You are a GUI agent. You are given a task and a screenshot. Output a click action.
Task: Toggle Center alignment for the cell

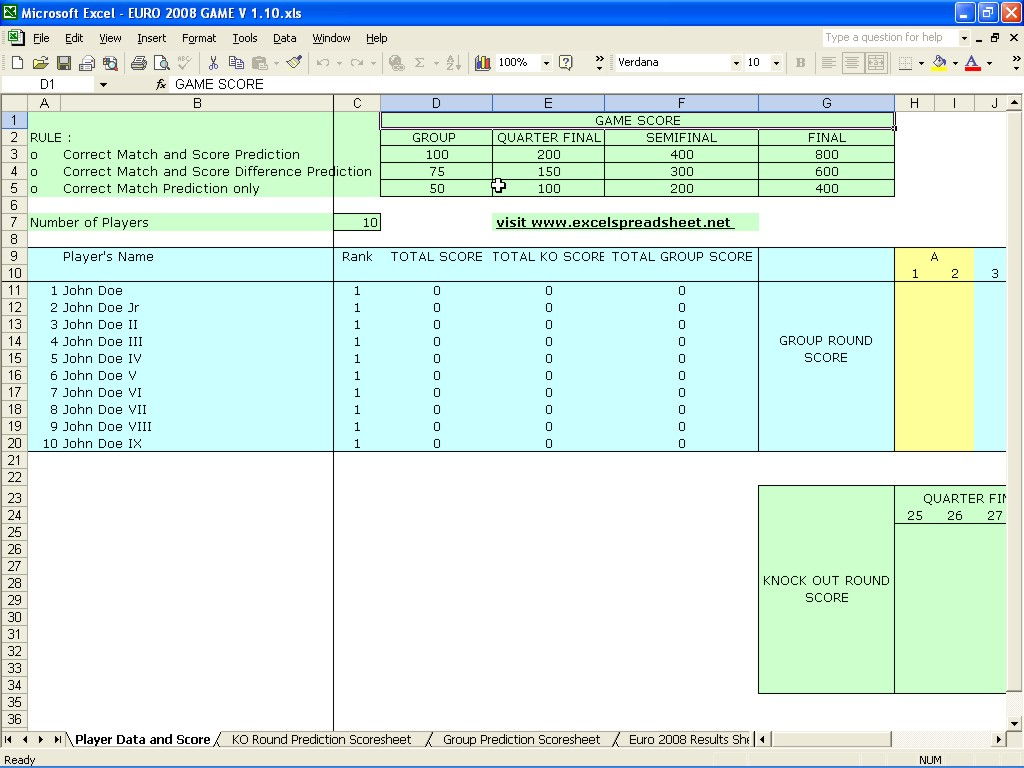click(x=852, y=63)
